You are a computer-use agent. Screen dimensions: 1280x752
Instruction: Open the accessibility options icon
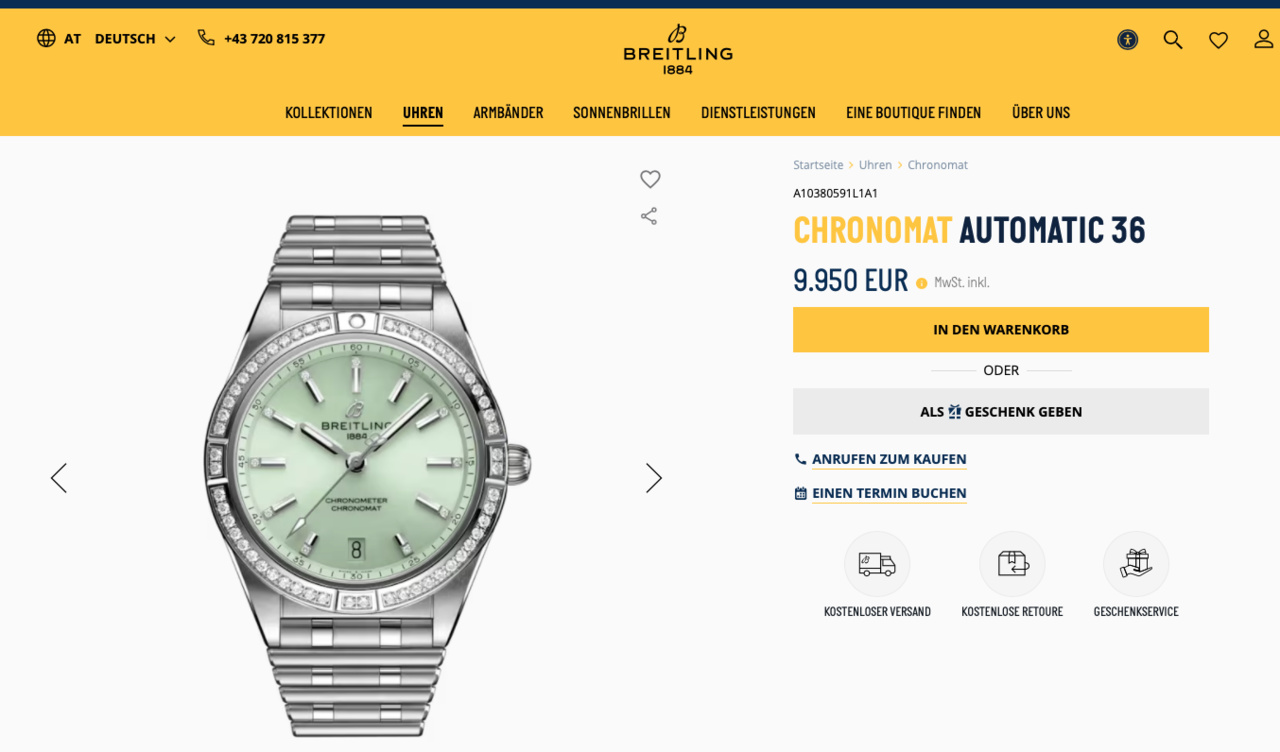tap(1127, 40)
